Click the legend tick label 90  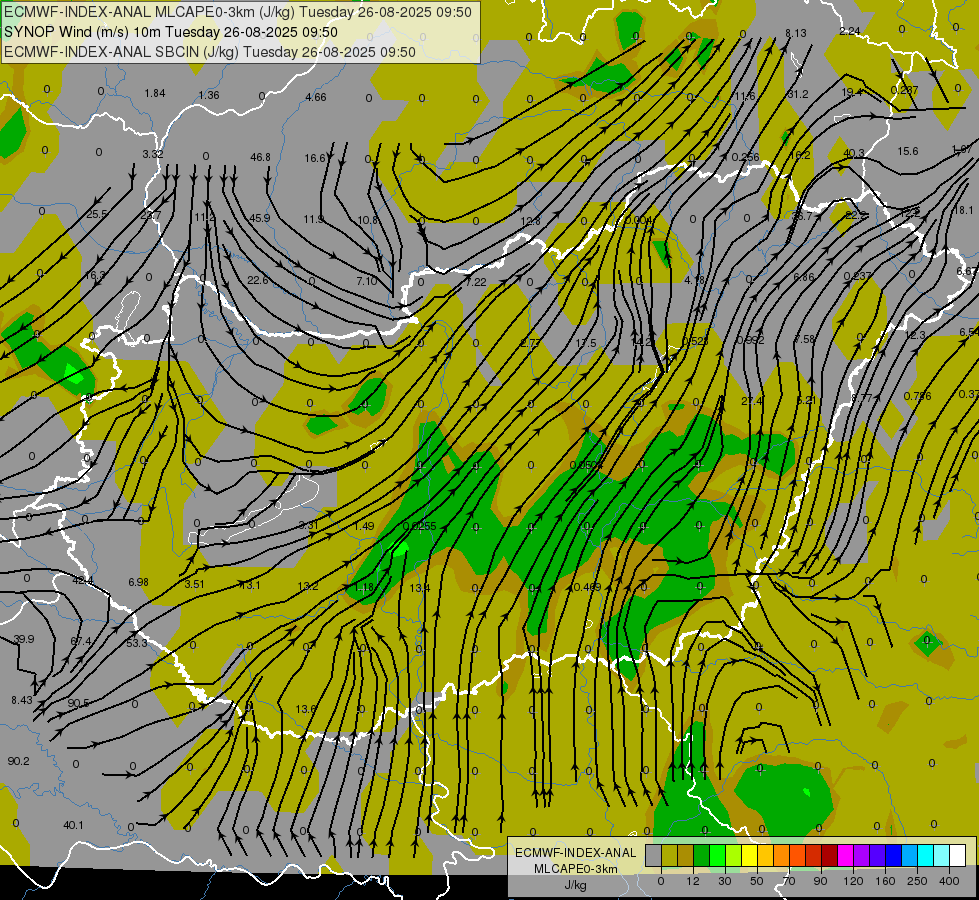[820, 881]
